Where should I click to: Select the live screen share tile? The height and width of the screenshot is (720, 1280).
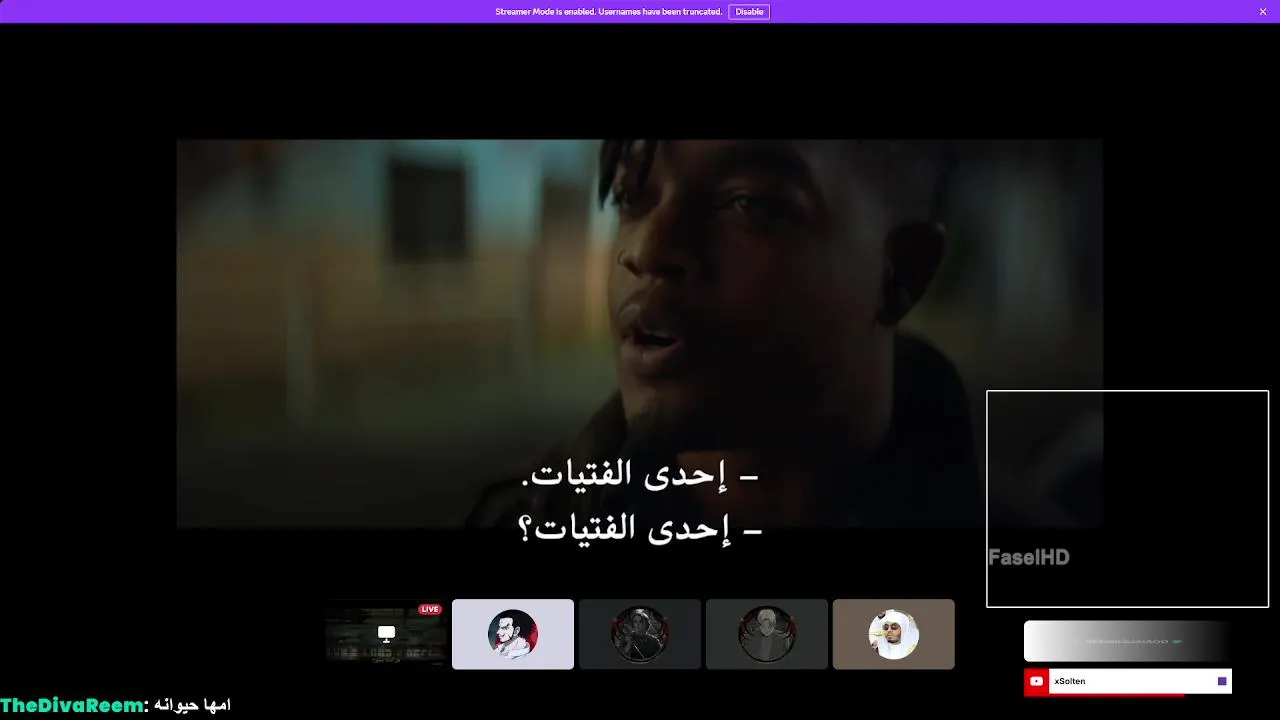[386, 634]
